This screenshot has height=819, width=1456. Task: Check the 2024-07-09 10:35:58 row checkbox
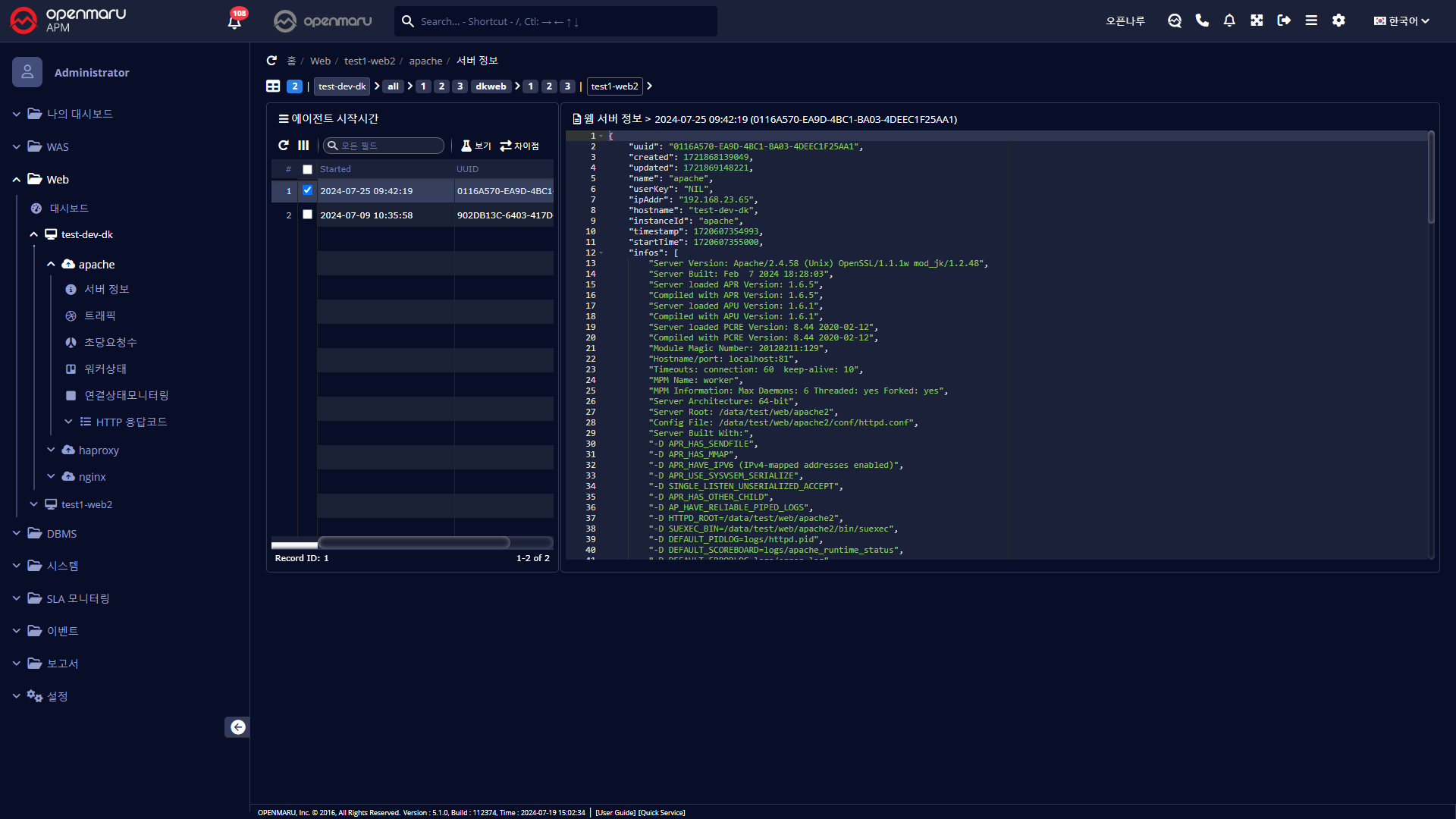(x=307, y=215)
